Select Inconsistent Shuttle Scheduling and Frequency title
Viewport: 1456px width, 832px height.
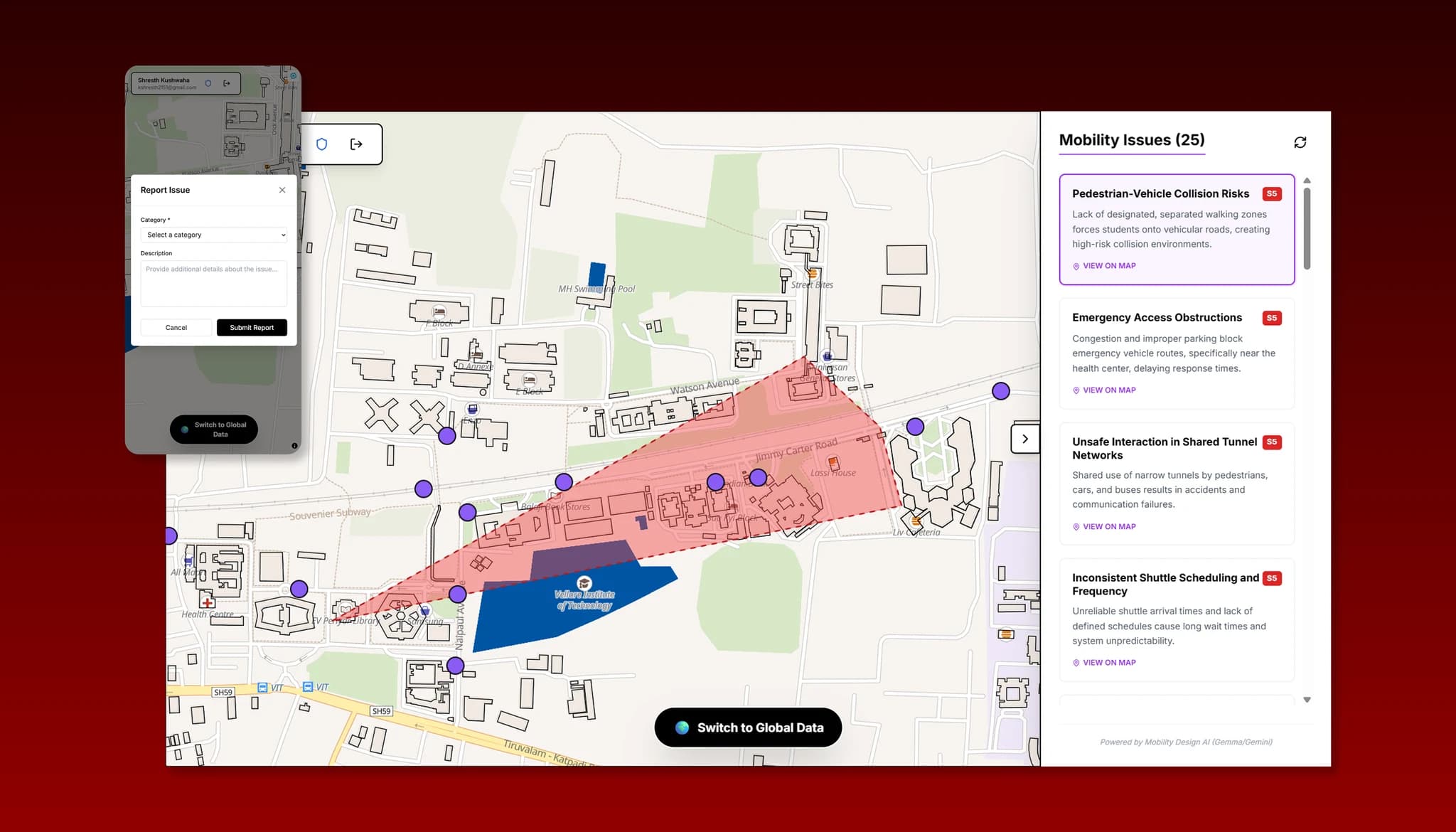(x=1165, y=585)
